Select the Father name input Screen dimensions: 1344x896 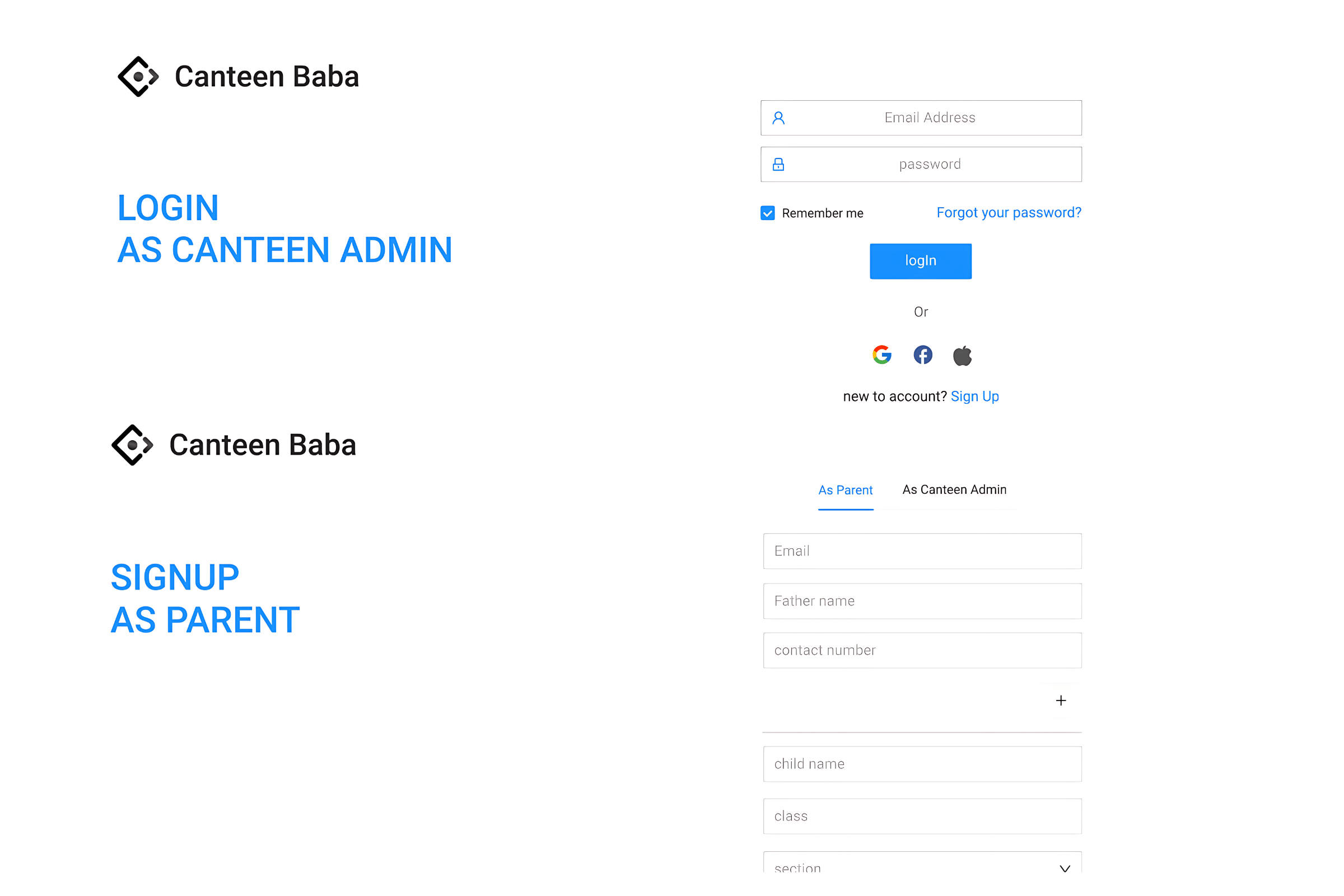(922, 601)
